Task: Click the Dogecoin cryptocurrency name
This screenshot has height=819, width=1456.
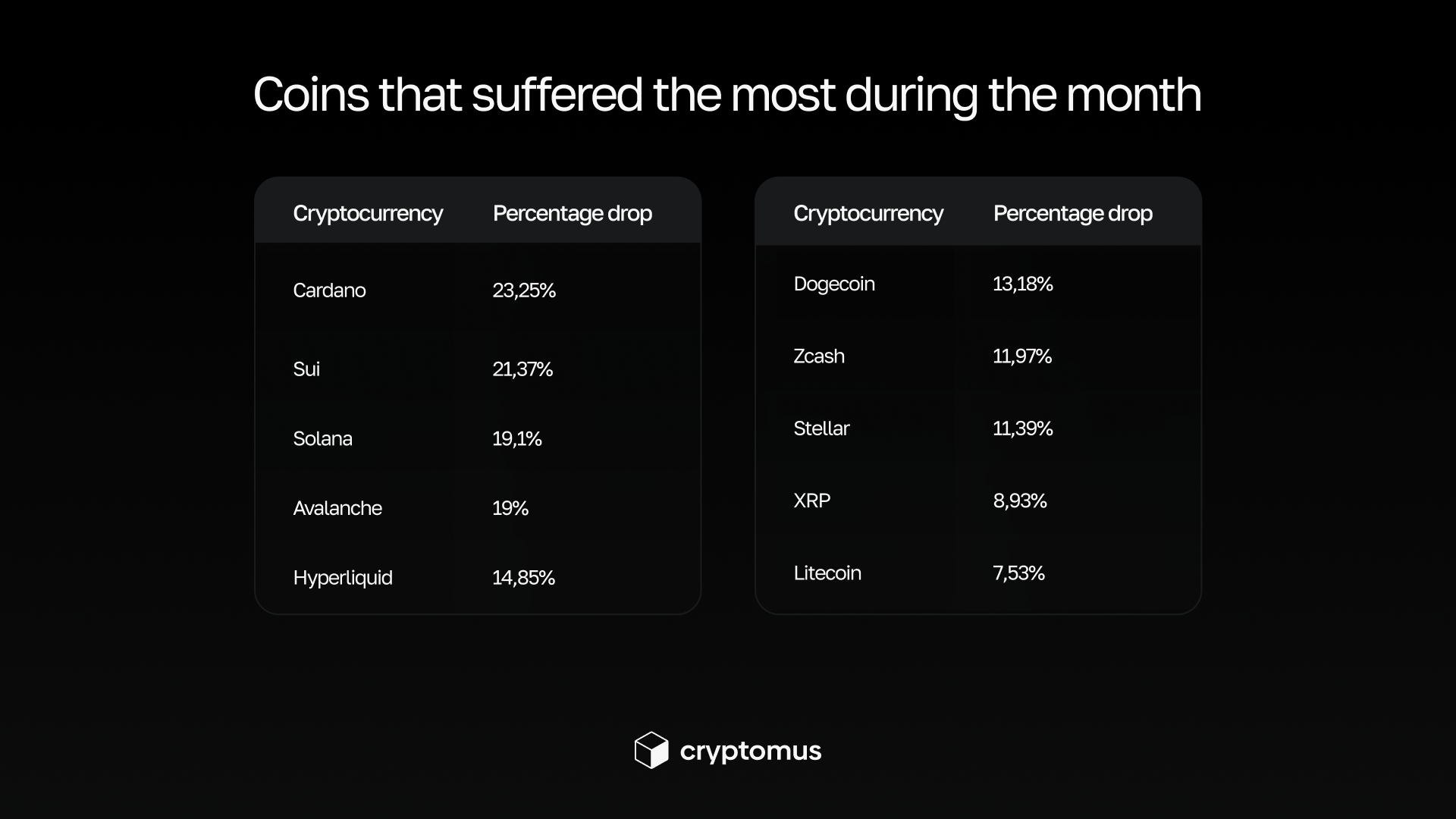Action: [834, 284]
